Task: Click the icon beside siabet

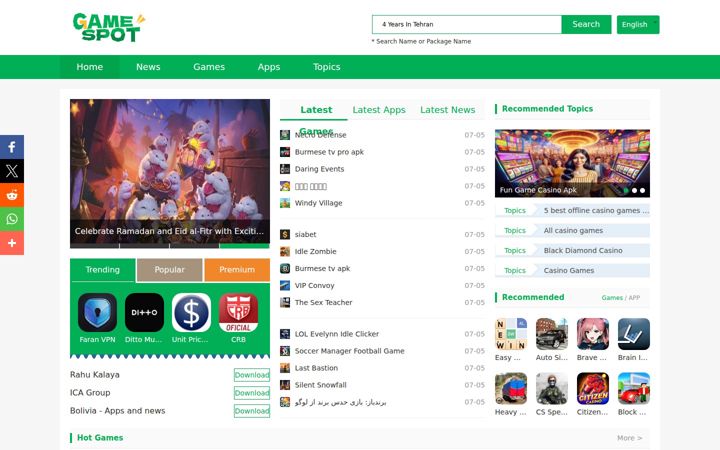Action: click(285, 235)
